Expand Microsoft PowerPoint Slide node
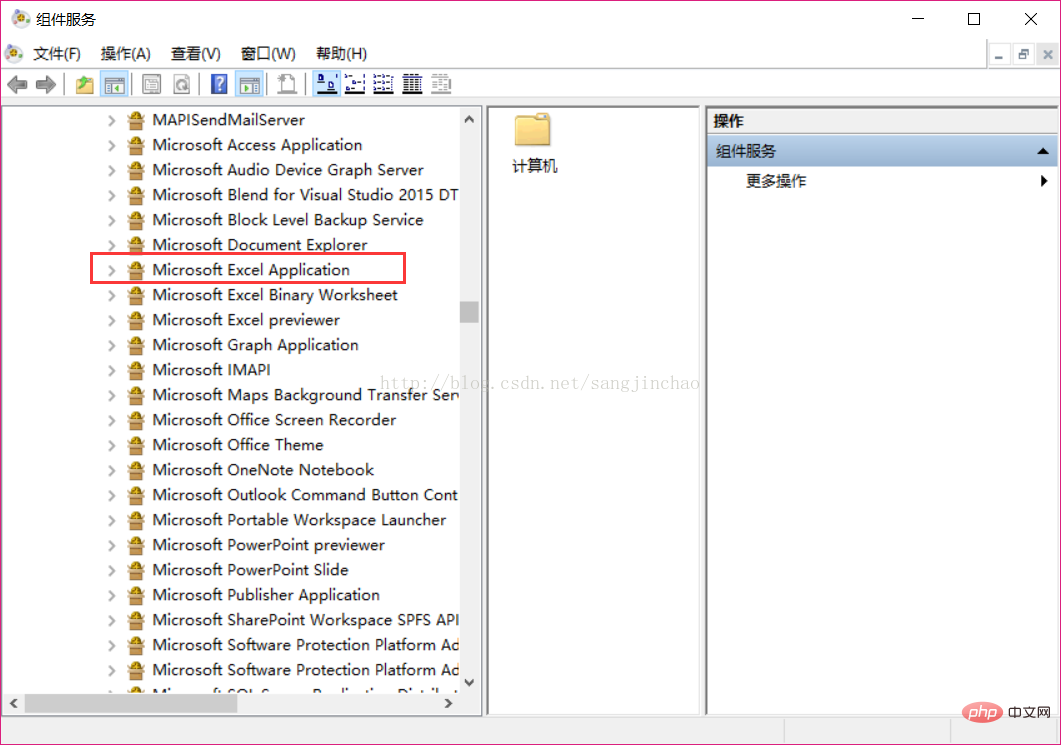The height and width of the screenshot is (745, 1061). [x=112, y=570]
